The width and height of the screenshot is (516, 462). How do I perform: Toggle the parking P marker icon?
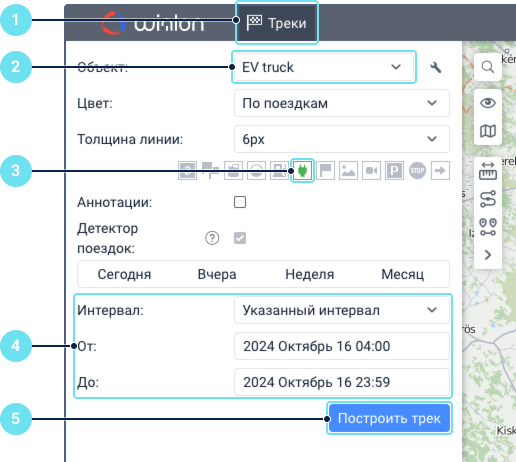394,171
